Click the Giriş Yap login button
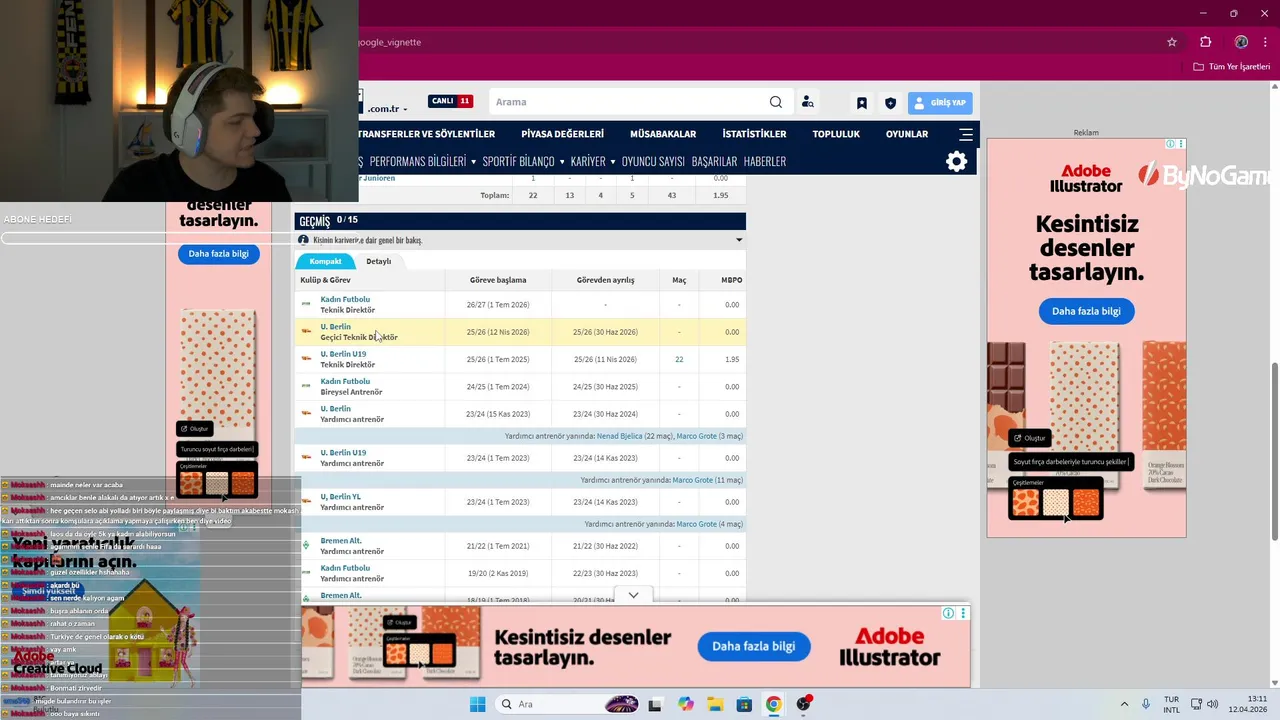Screen dimensions: 1280x720 [940, 102]
